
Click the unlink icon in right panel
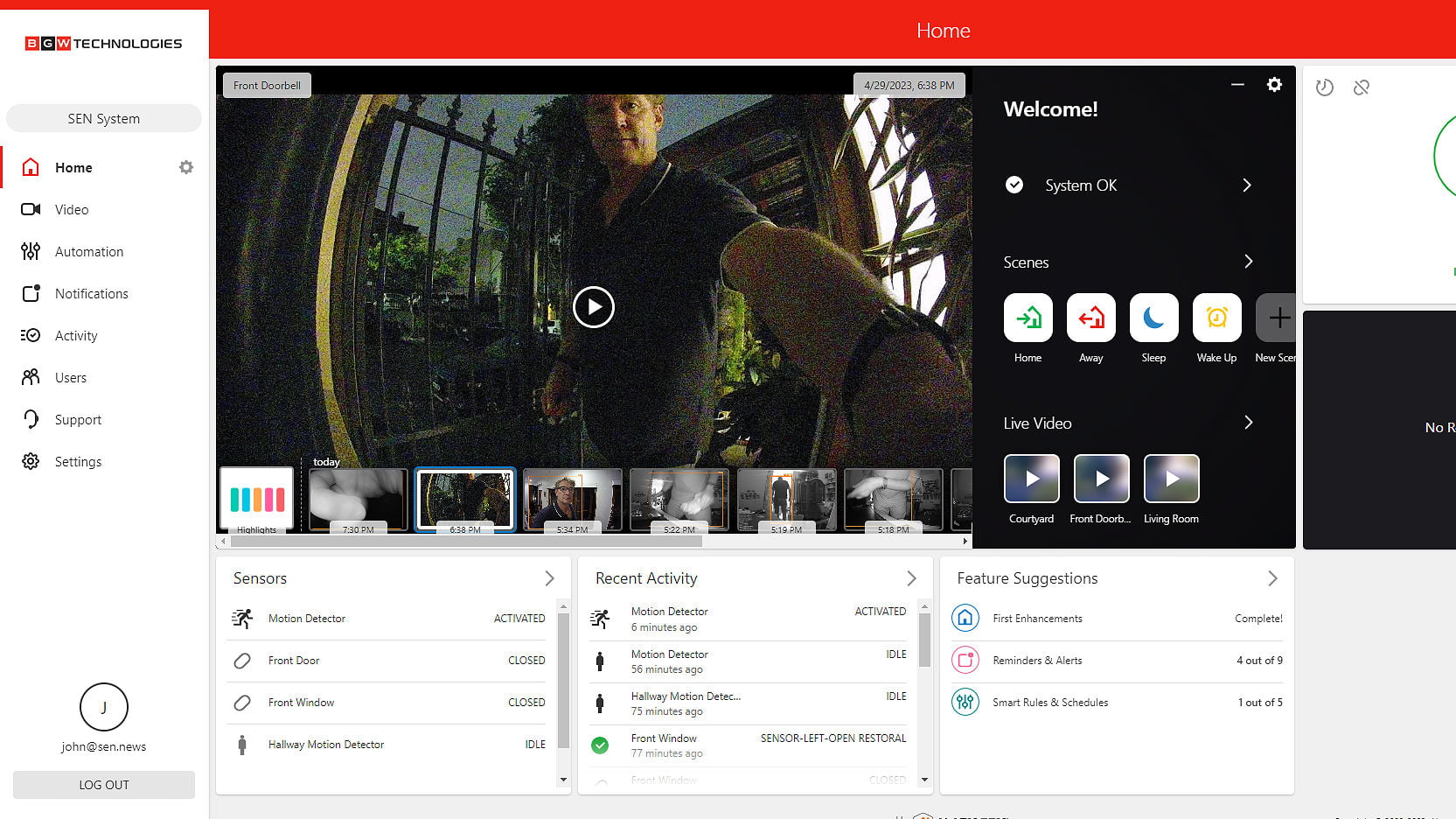1361,87
